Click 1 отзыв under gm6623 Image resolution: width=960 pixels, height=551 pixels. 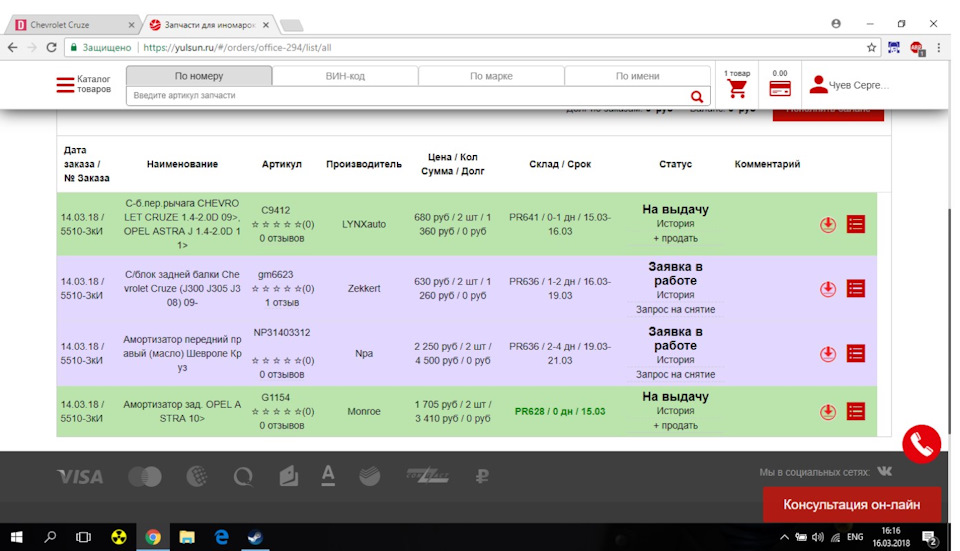pos(282,302)
